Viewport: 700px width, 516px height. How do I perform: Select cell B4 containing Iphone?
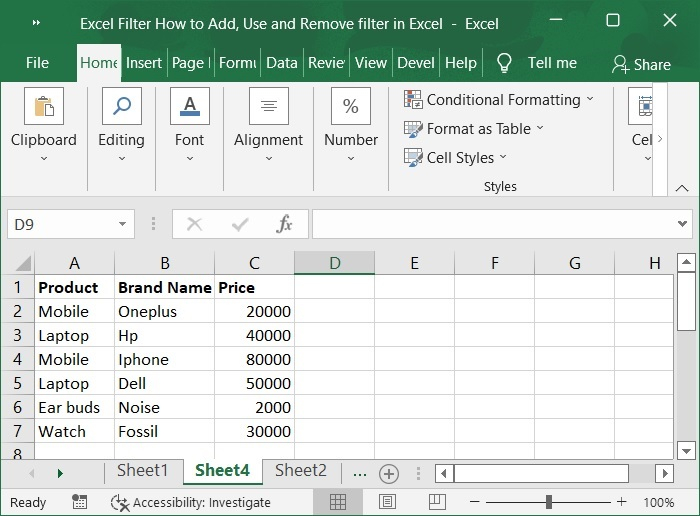point(164,359)
